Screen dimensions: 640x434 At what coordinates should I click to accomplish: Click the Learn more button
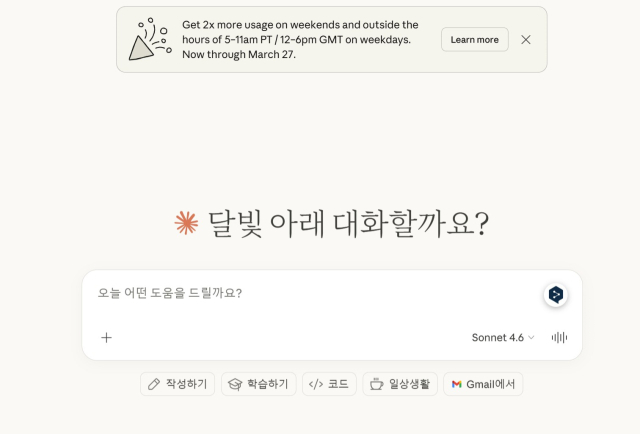click(474, 40)
